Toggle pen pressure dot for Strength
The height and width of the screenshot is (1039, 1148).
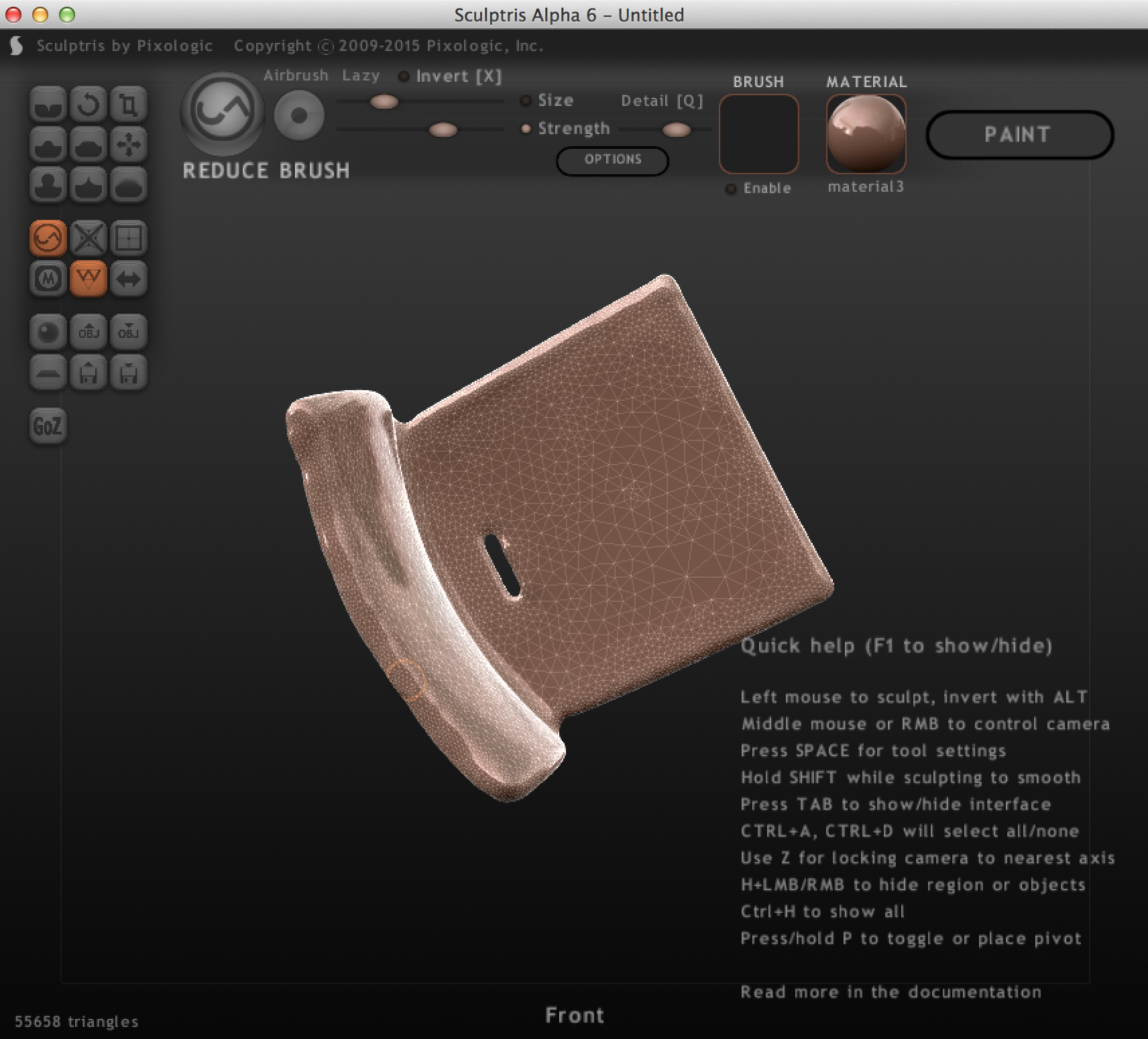(x=526, y=128)
